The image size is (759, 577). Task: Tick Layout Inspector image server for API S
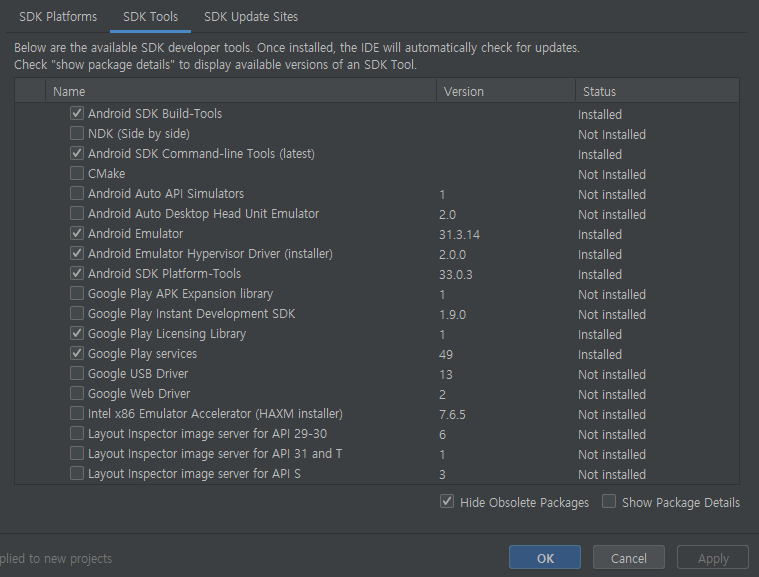click(x=76, y=473)
